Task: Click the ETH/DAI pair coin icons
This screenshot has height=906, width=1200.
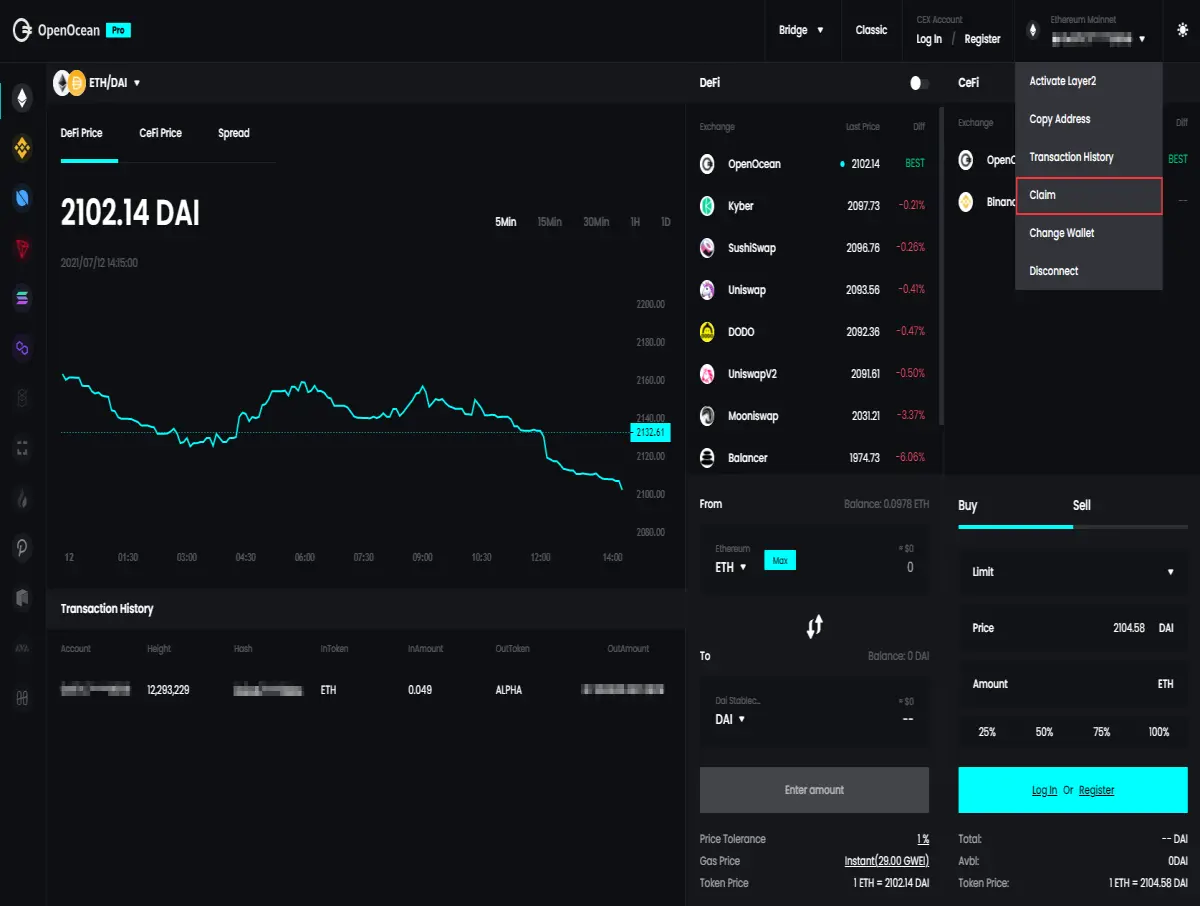Action: tap(69, 83)
